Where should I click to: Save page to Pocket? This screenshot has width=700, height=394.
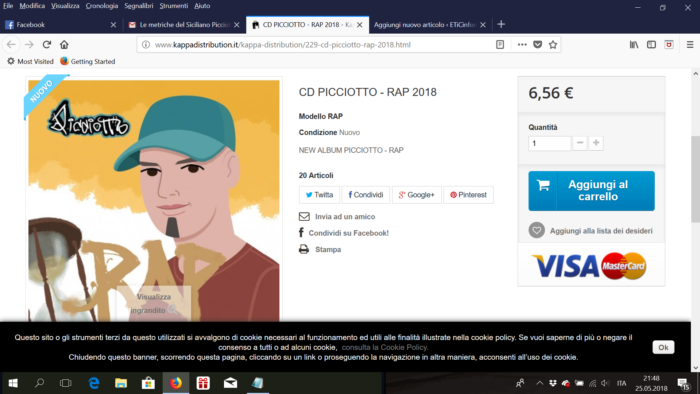click(x=538, y=45)
